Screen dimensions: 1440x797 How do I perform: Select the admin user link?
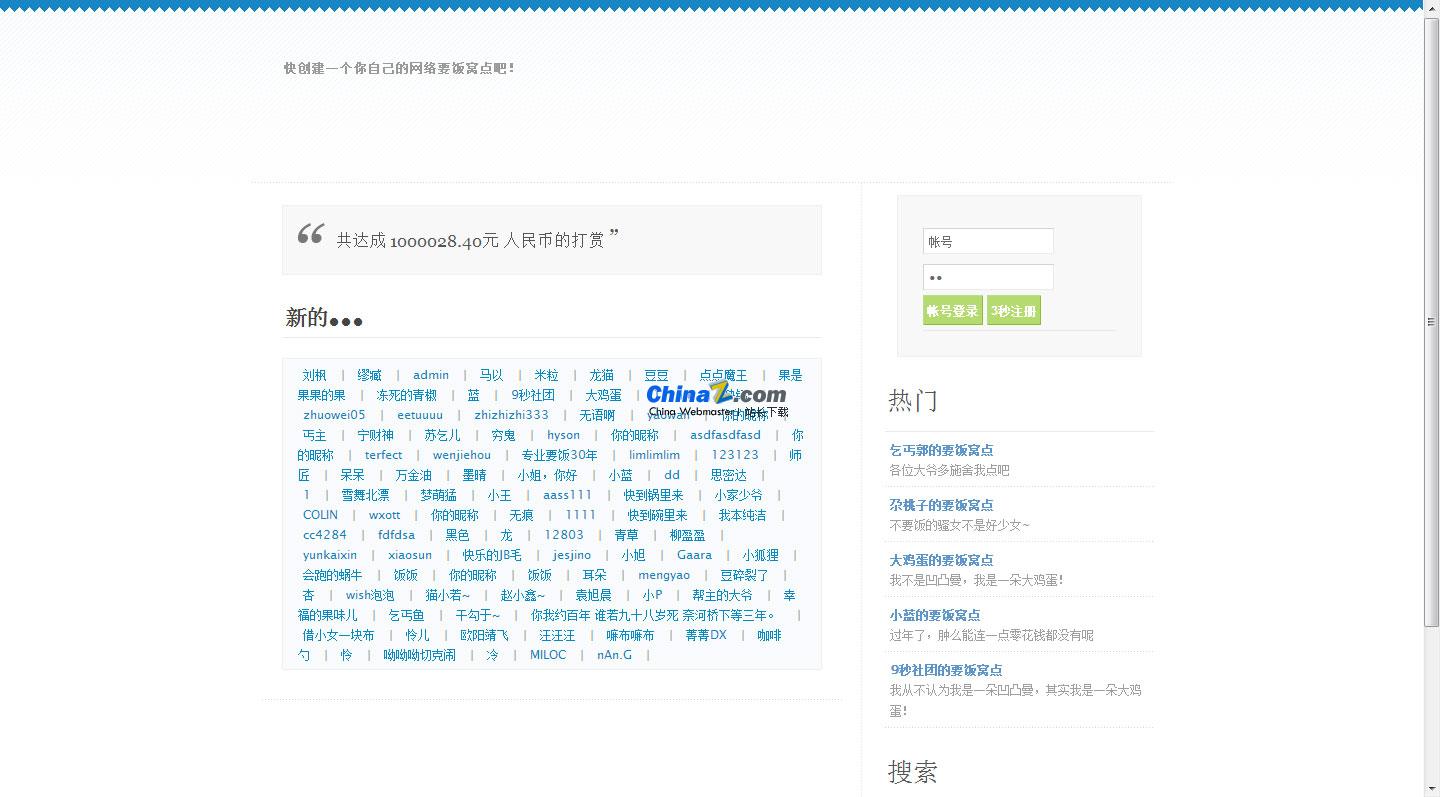[x=431, y=375]
